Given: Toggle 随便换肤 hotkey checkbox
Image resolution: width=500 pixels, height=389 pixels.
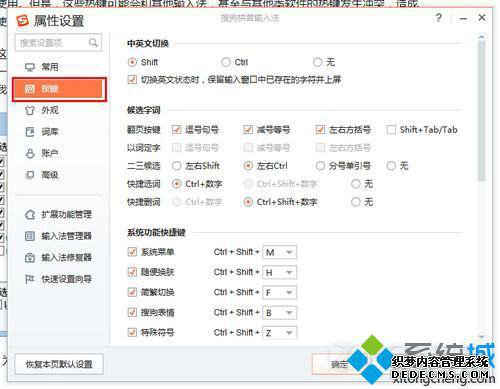Looking at the screenshot, I should [x=132, y=272].
